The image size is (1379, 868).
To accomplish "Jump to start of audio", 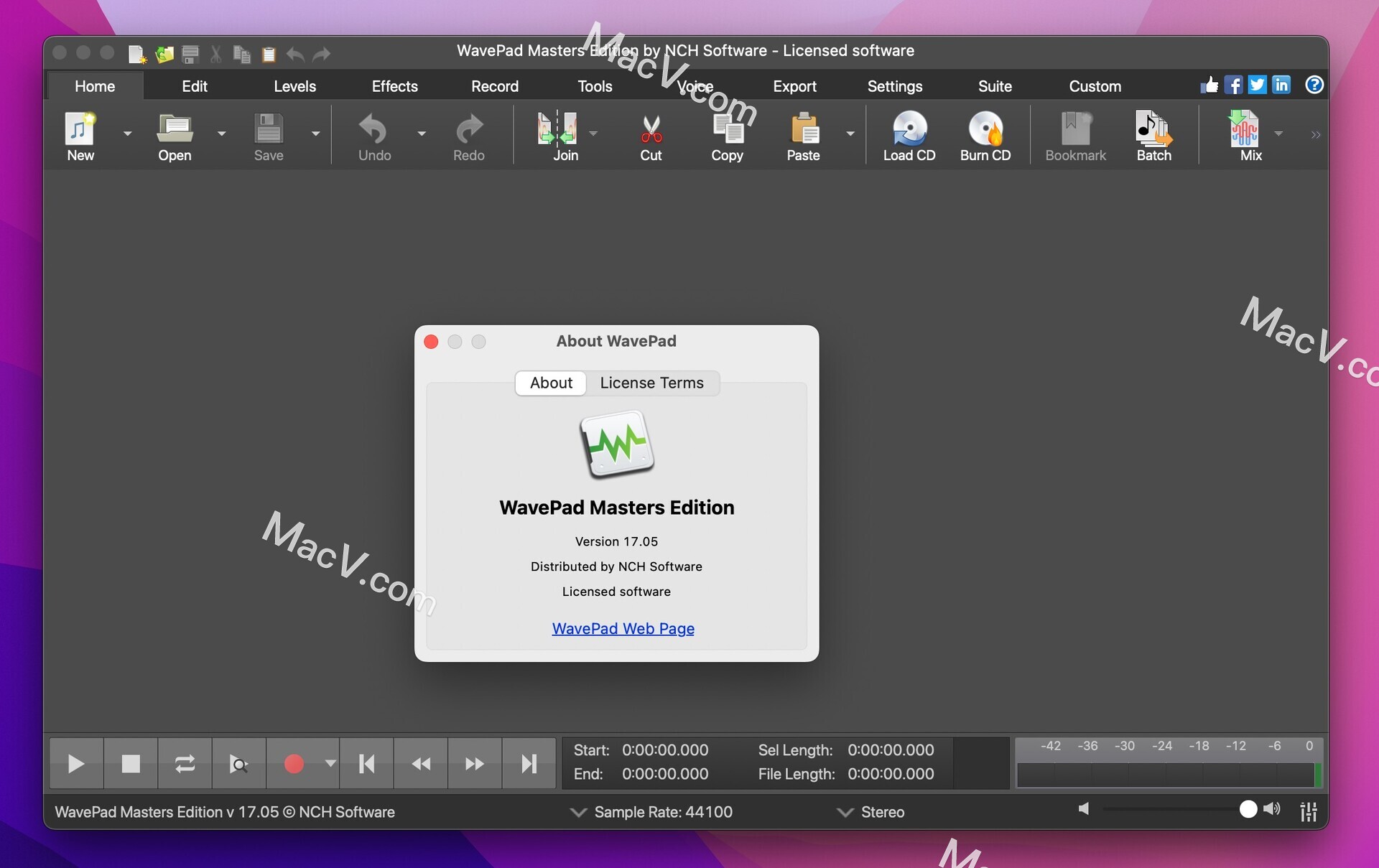I will pos(366,763).
